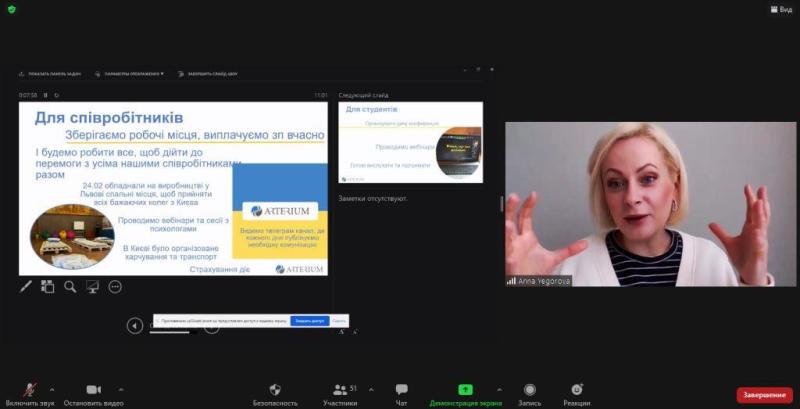Viewport: 800px width, 409px height.
Task: Black out the slide show screen
Action: (x=92, y=287)
